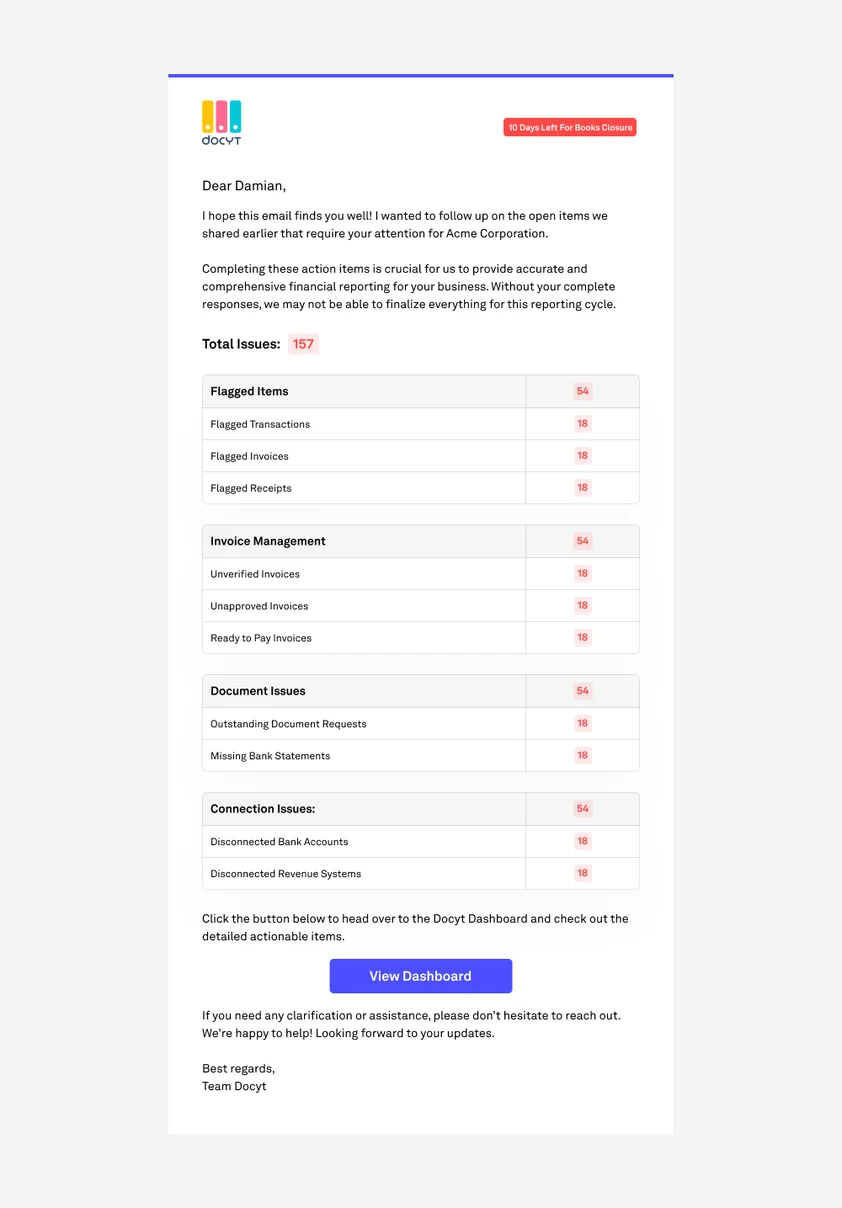Viewport: 842px width, 1208px height.
Task: Click the Total Issues 157 count badge
Action: coord(303,344)
